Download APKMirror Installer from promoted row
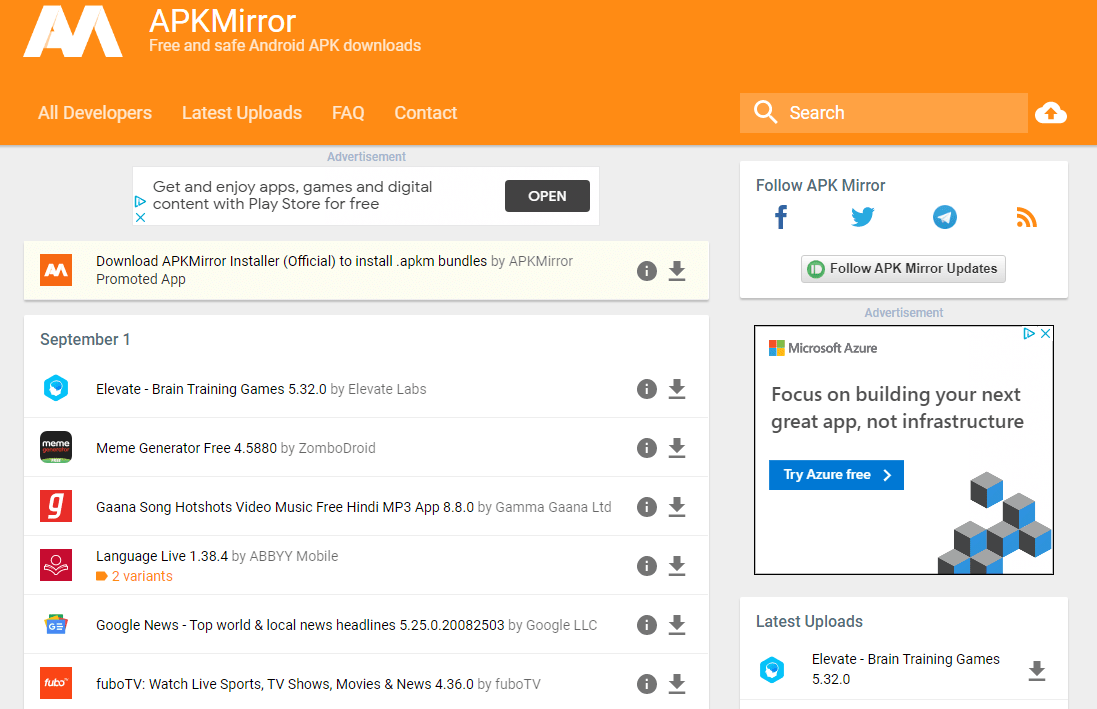1097x709 pixels. pos(677,271)
